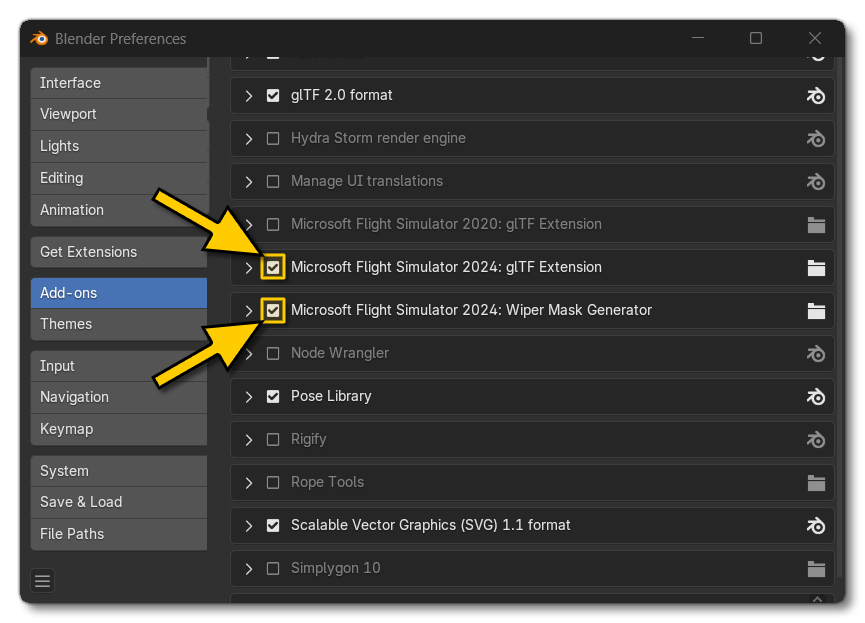Screen dimensions: 865x623
Task: Disable the Pose Library add-on checkbox
Action: tap(273, 396)
